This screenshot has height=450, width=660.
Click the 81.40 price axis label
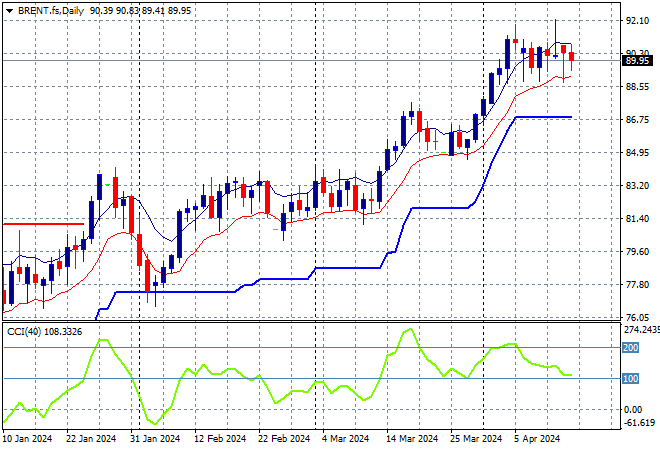(638, 218)
